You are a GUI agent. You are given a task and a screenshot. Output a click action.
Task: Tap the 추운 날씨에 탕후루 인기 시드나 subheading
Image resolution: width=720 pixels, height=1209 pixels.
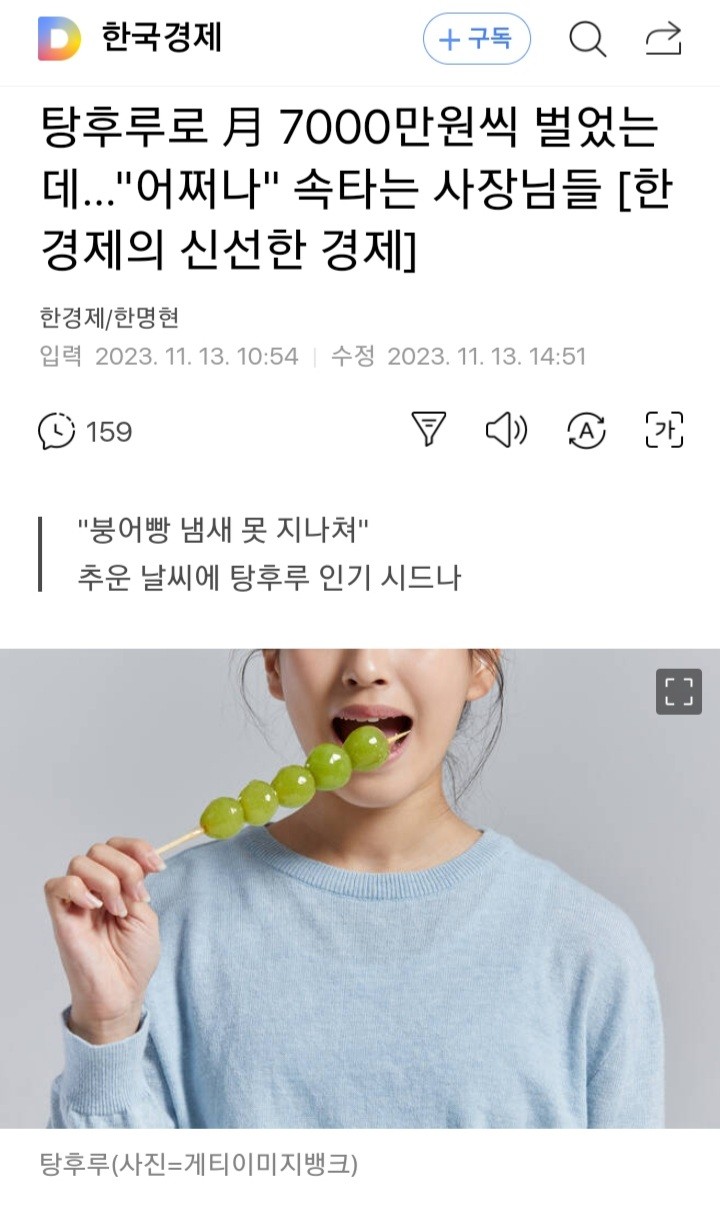pyautogui.click(x=269, y=578)
